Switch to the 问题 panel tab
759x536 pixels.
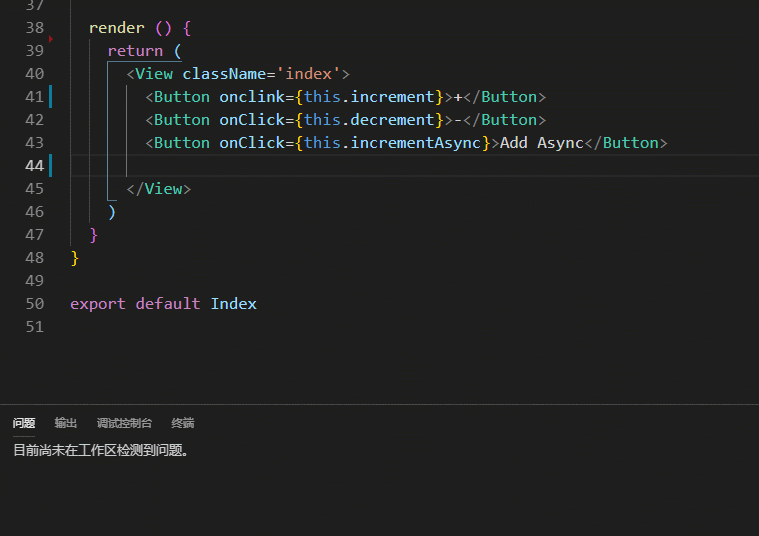click(x=24, y=423)
